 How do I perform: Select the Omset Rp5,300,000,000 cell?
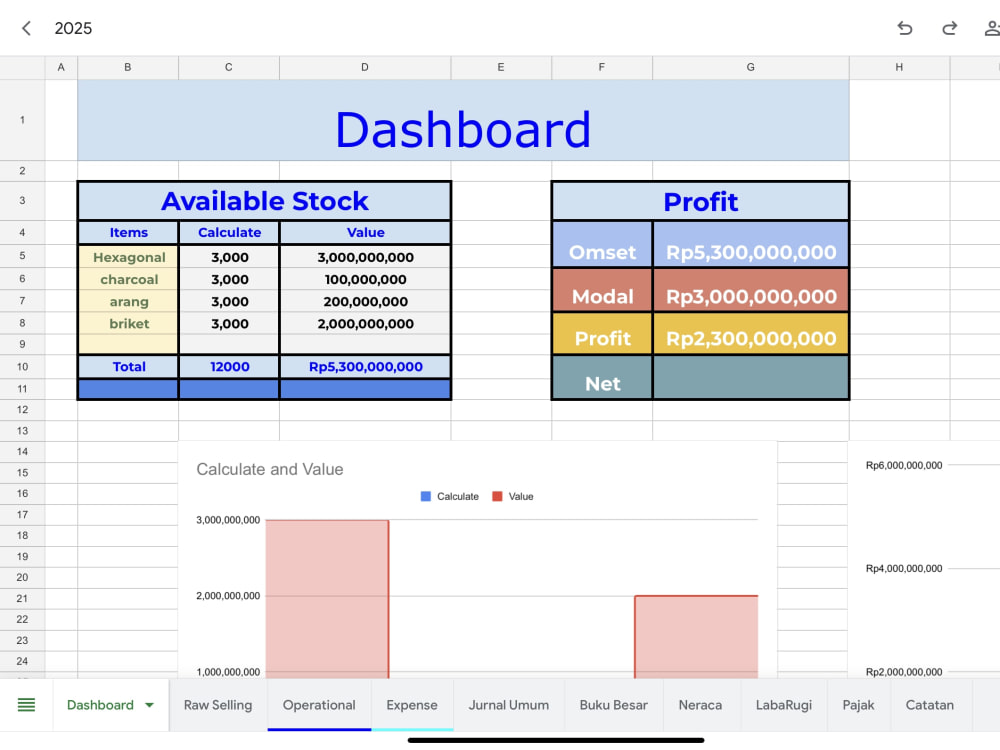(751, 244)
